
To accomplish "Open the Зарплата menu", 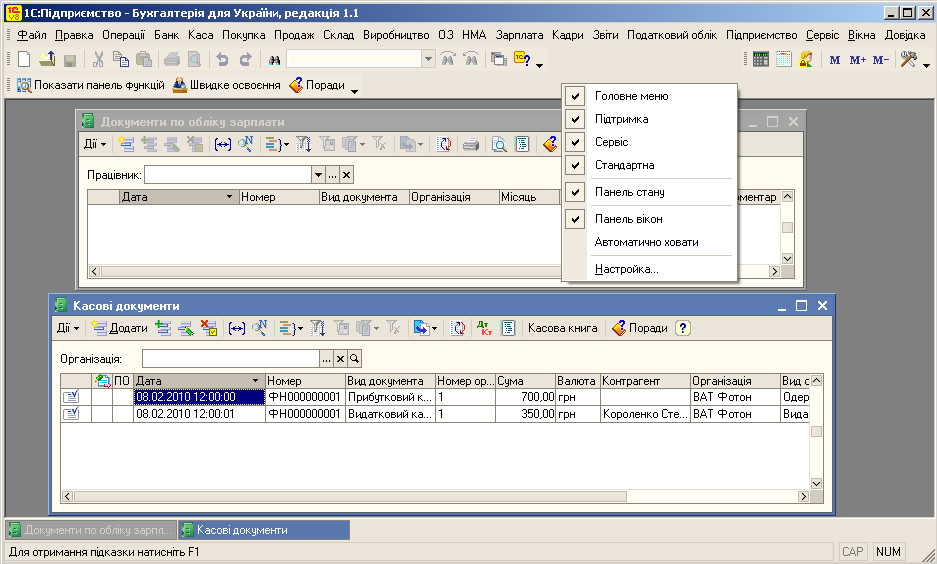I will coord(519,35).
